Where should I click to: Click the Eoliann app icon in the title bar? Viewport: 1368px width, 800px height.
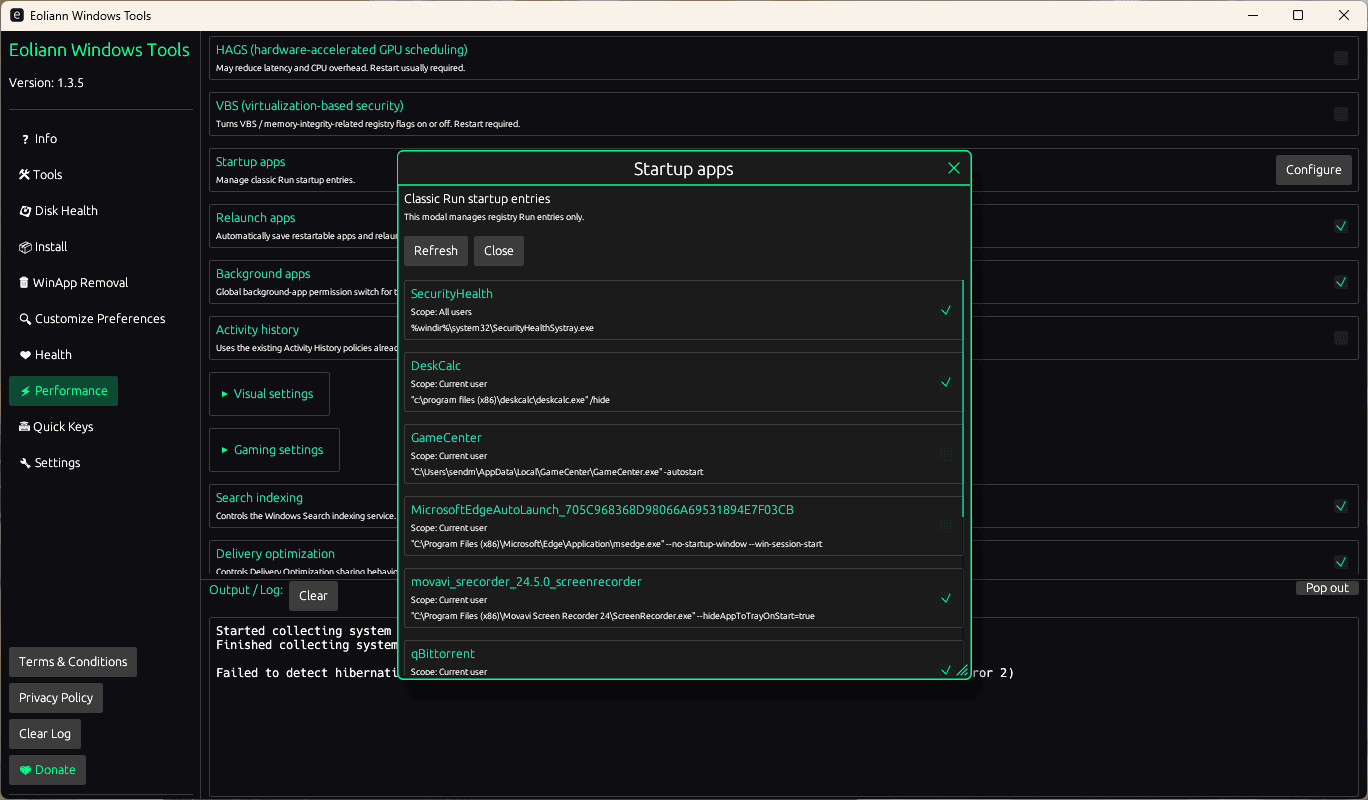pos(17,15)
